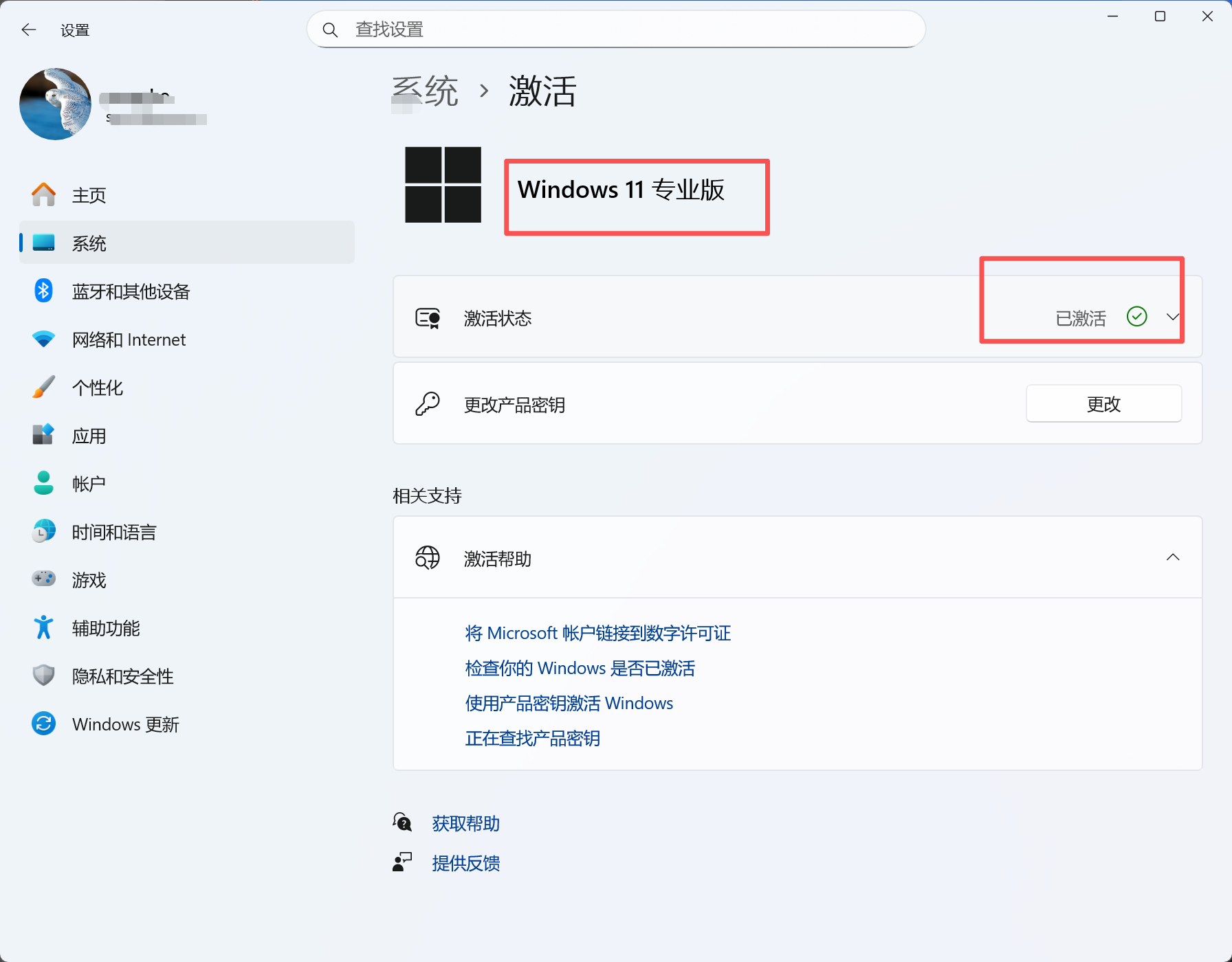1232x962 pixels.
Task: Click the user profile avatar picture
Action: click(55, 104)
